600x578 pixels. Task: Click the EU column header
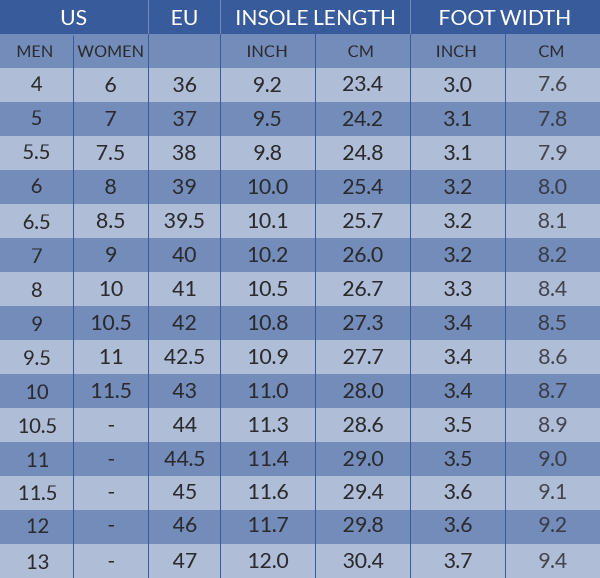click(x=185, y=18)
